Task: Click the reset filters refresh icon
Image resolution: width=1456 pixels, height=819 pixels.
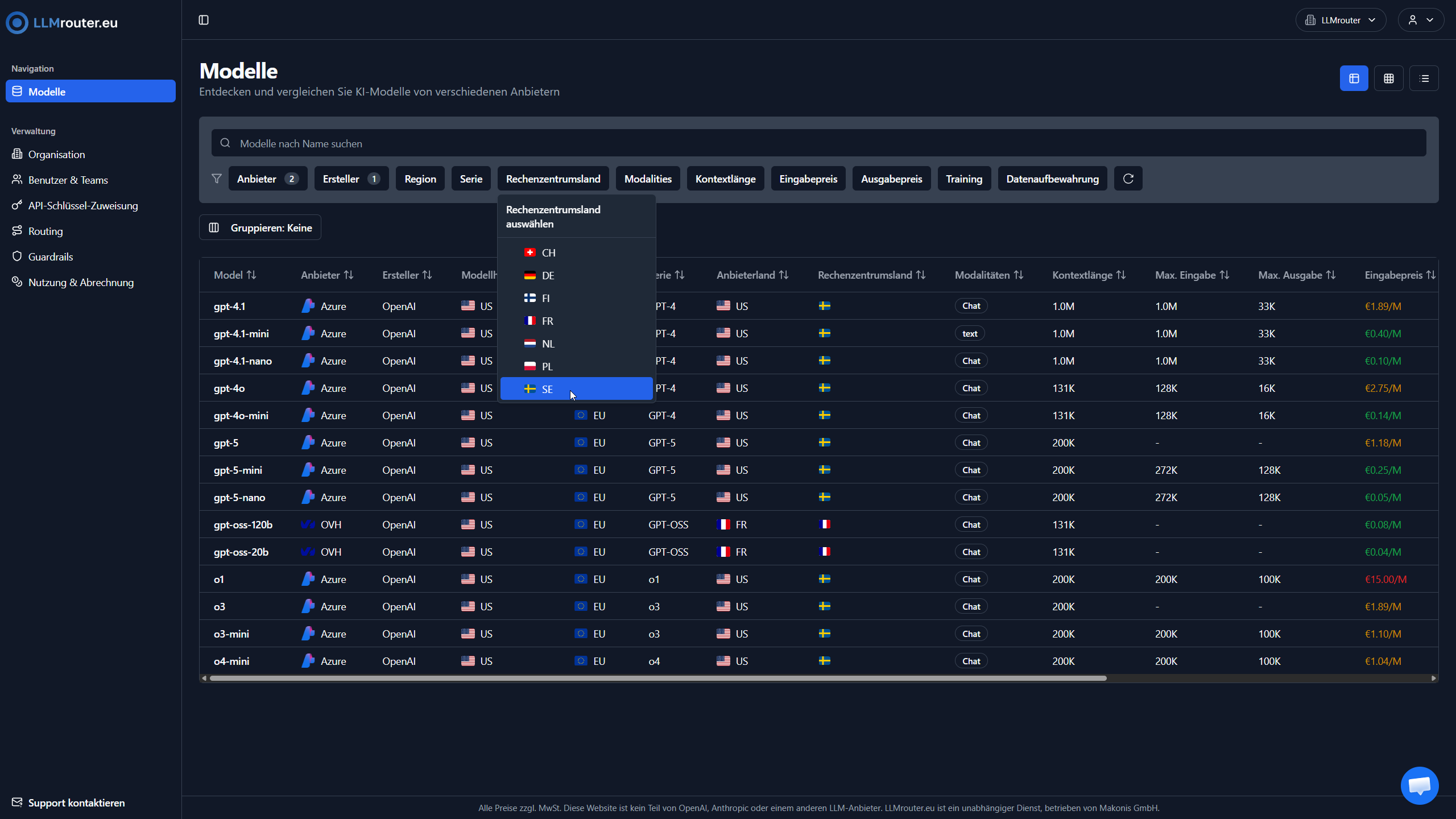Action: point(1128,179)
